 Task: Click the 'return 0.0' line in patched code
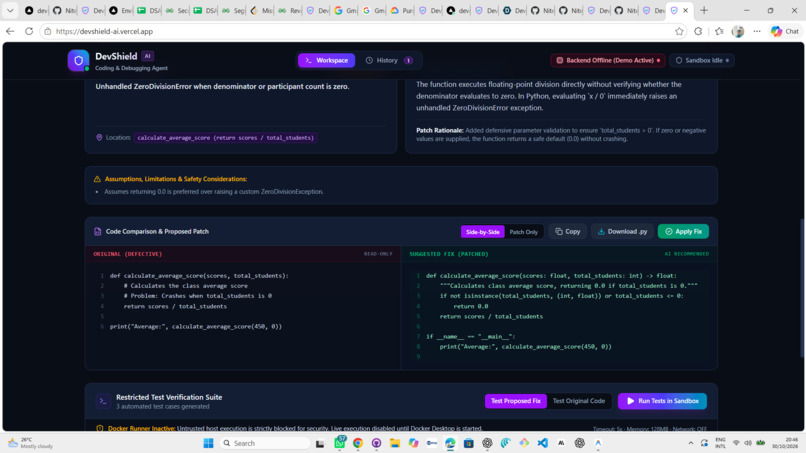tap(470, 306)
